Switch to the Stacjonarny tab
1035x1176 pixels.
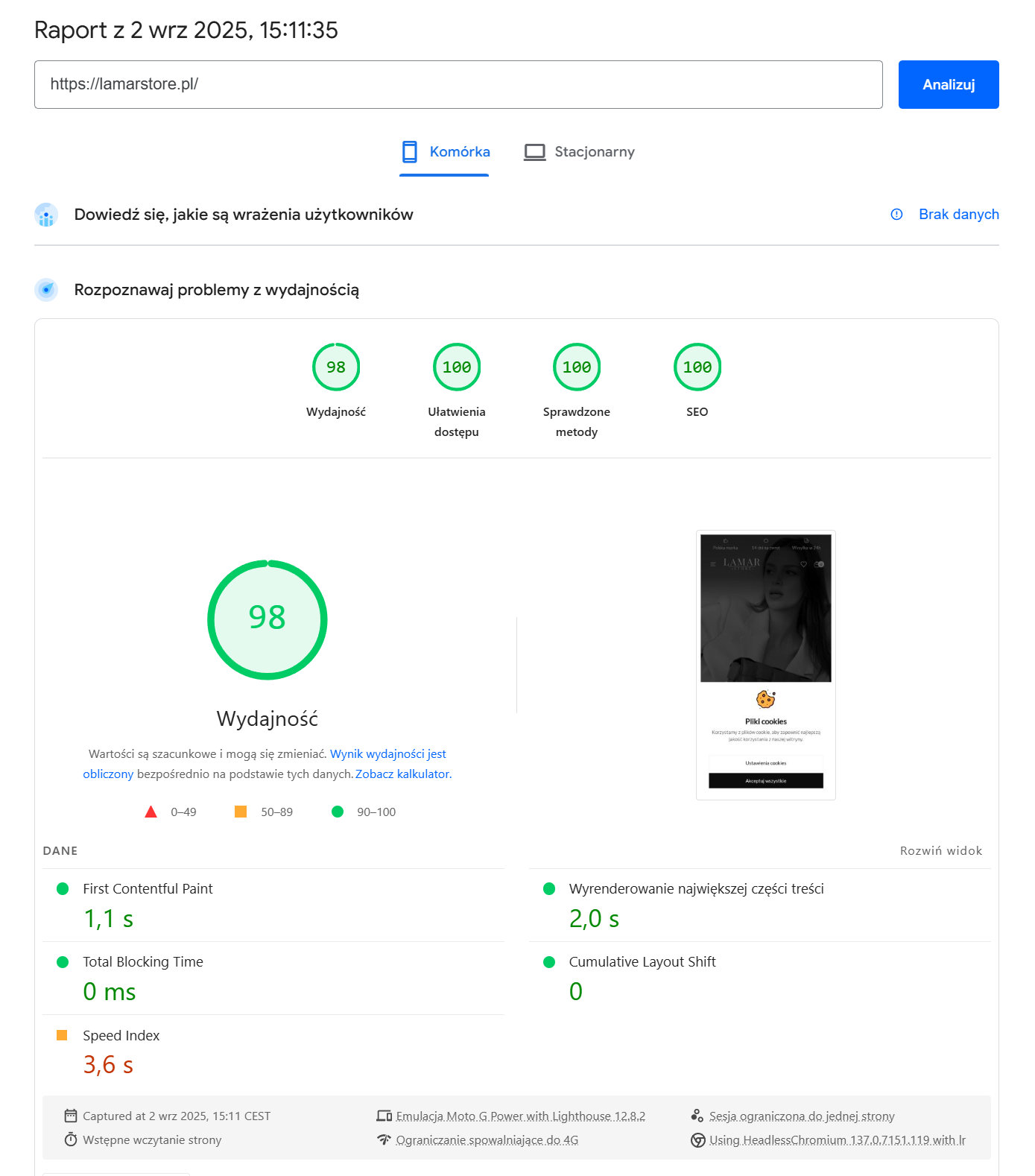click(579, 152)
